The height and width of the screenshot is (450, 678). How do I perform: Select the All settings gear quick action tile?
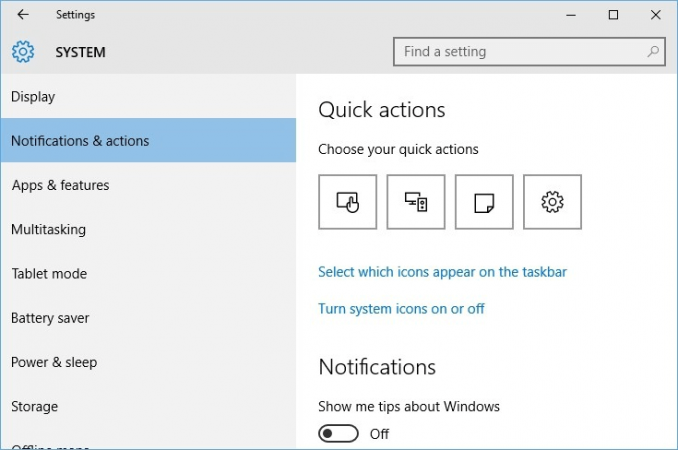point(552,202)
